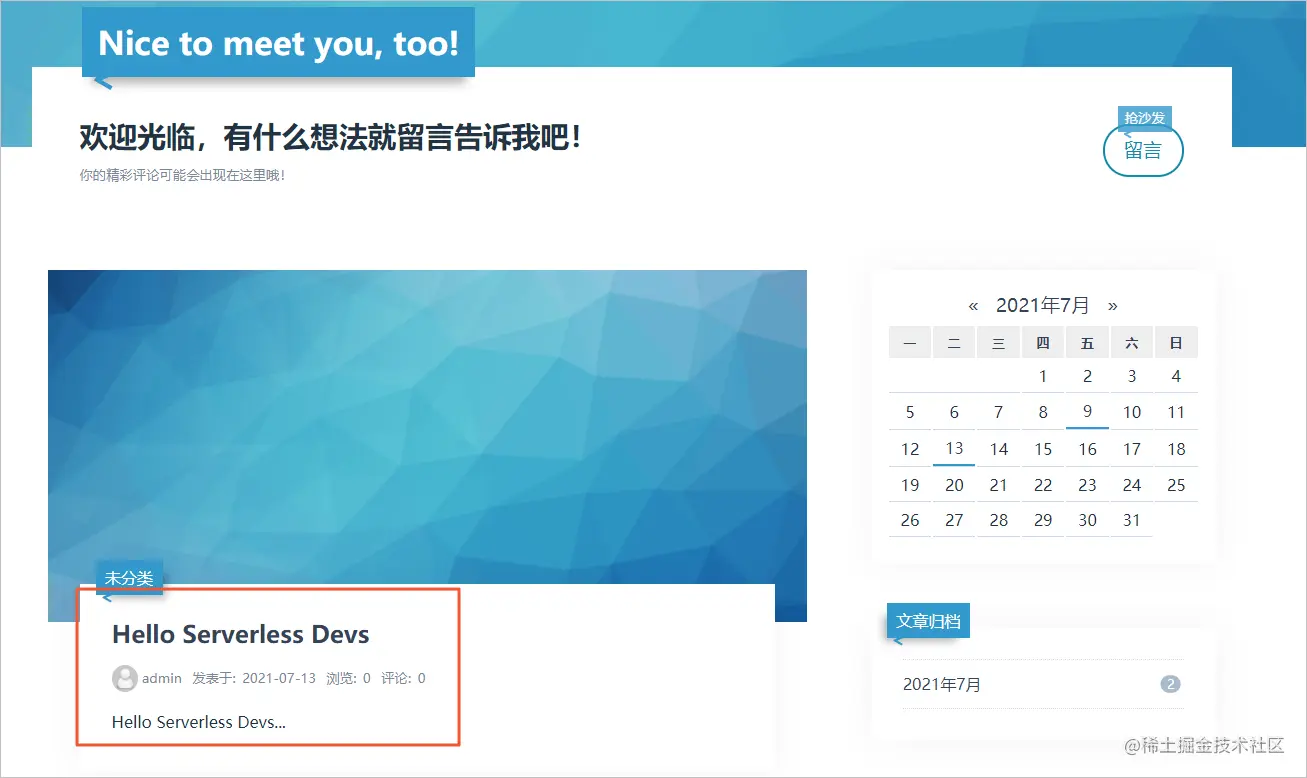
Task: Open the 2021年7月 archive link
Action: click(x=942, y=685)
